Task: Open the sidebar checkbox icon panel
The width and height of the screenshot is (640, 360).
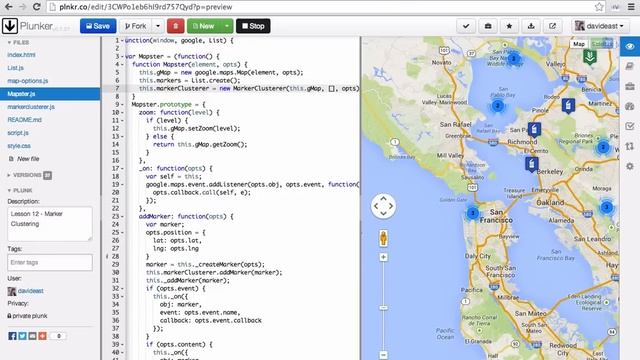Action: pyautogui.click(x=630, y=126)
